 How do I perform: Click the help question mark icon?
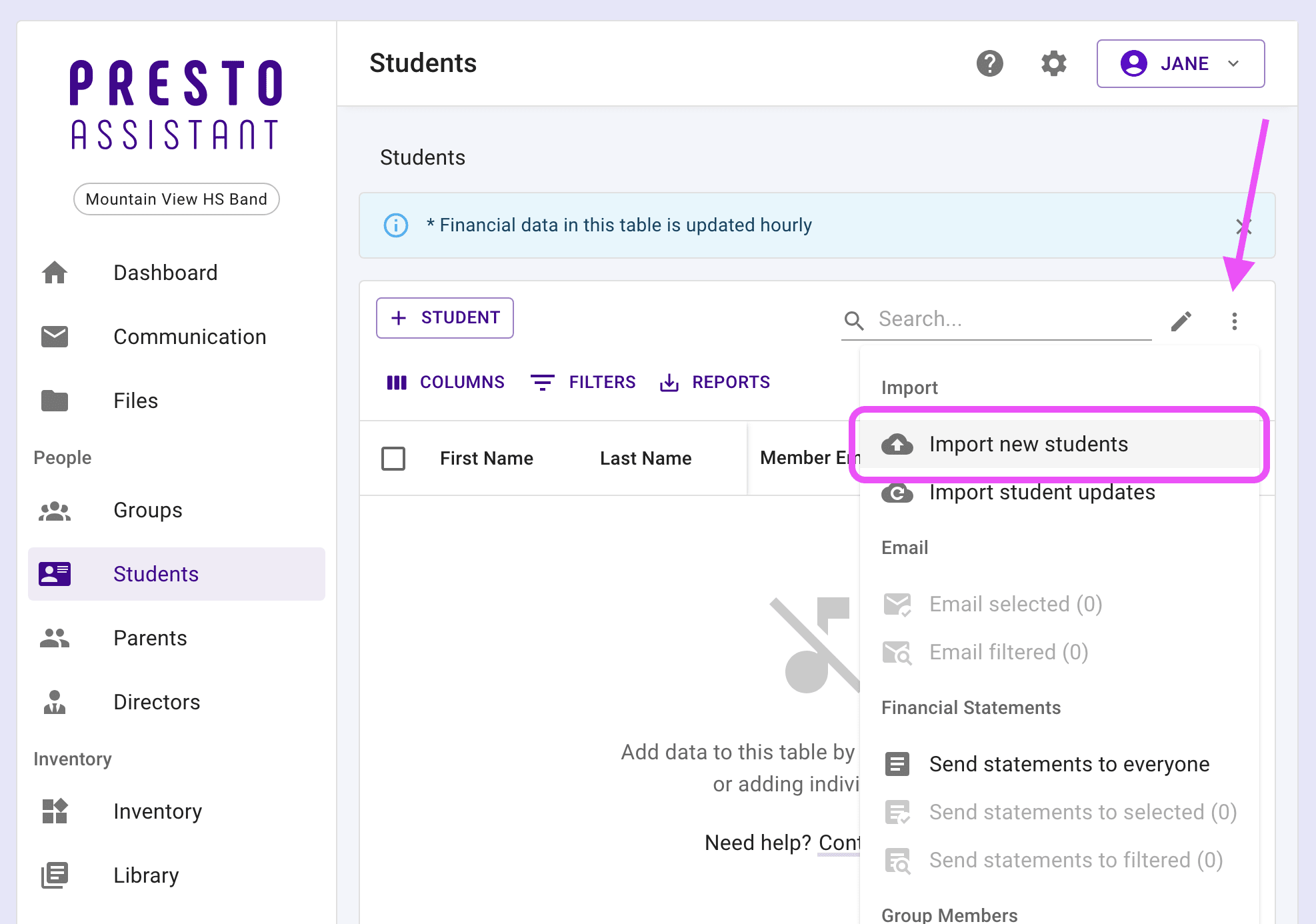(x=989, y=64)
